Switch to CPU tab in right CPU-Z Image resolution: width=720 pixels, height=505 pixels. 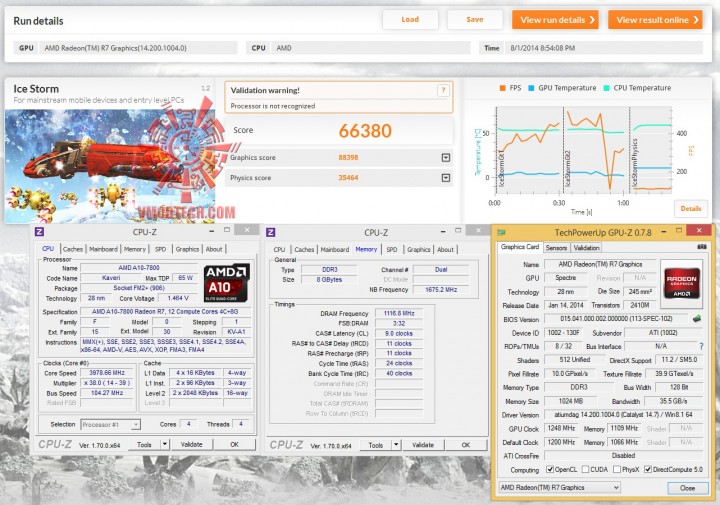tap(279, 250)
